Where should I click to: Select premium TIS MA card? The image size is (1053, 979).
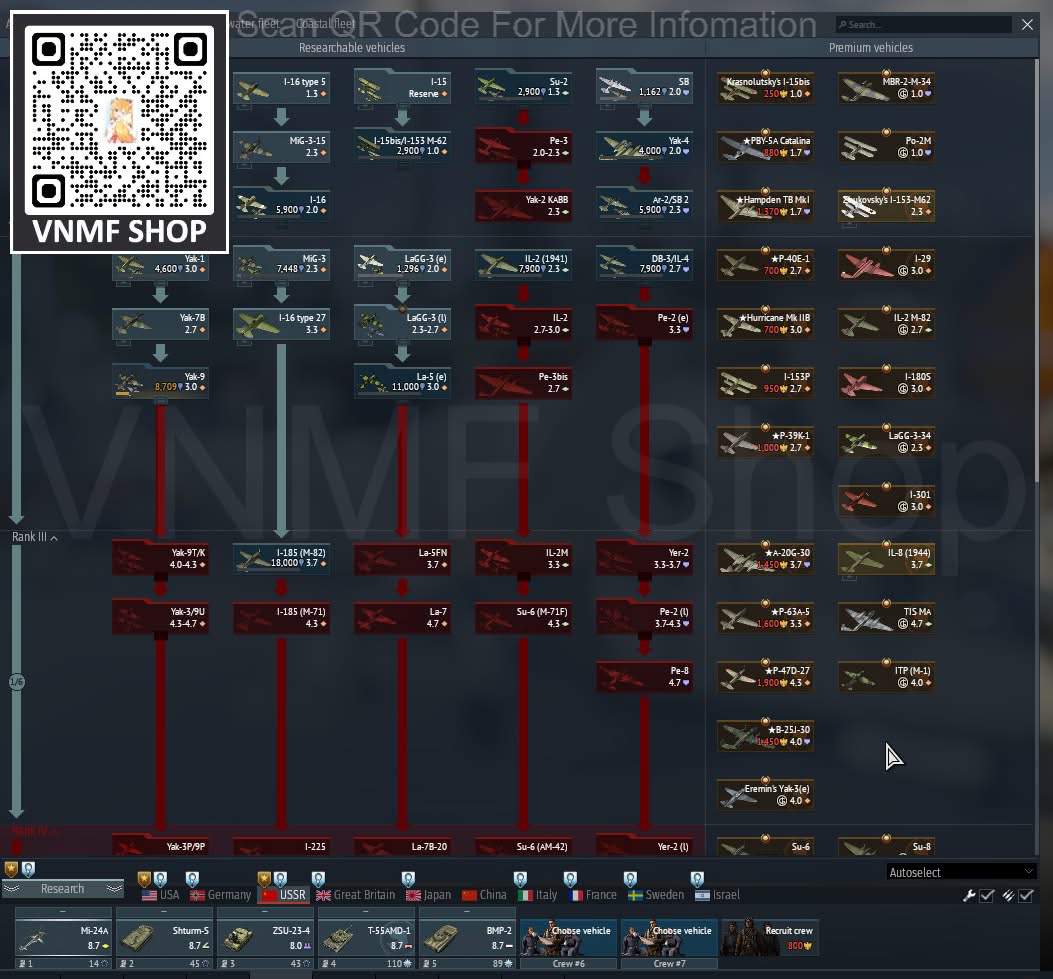[x=886, y=618]
